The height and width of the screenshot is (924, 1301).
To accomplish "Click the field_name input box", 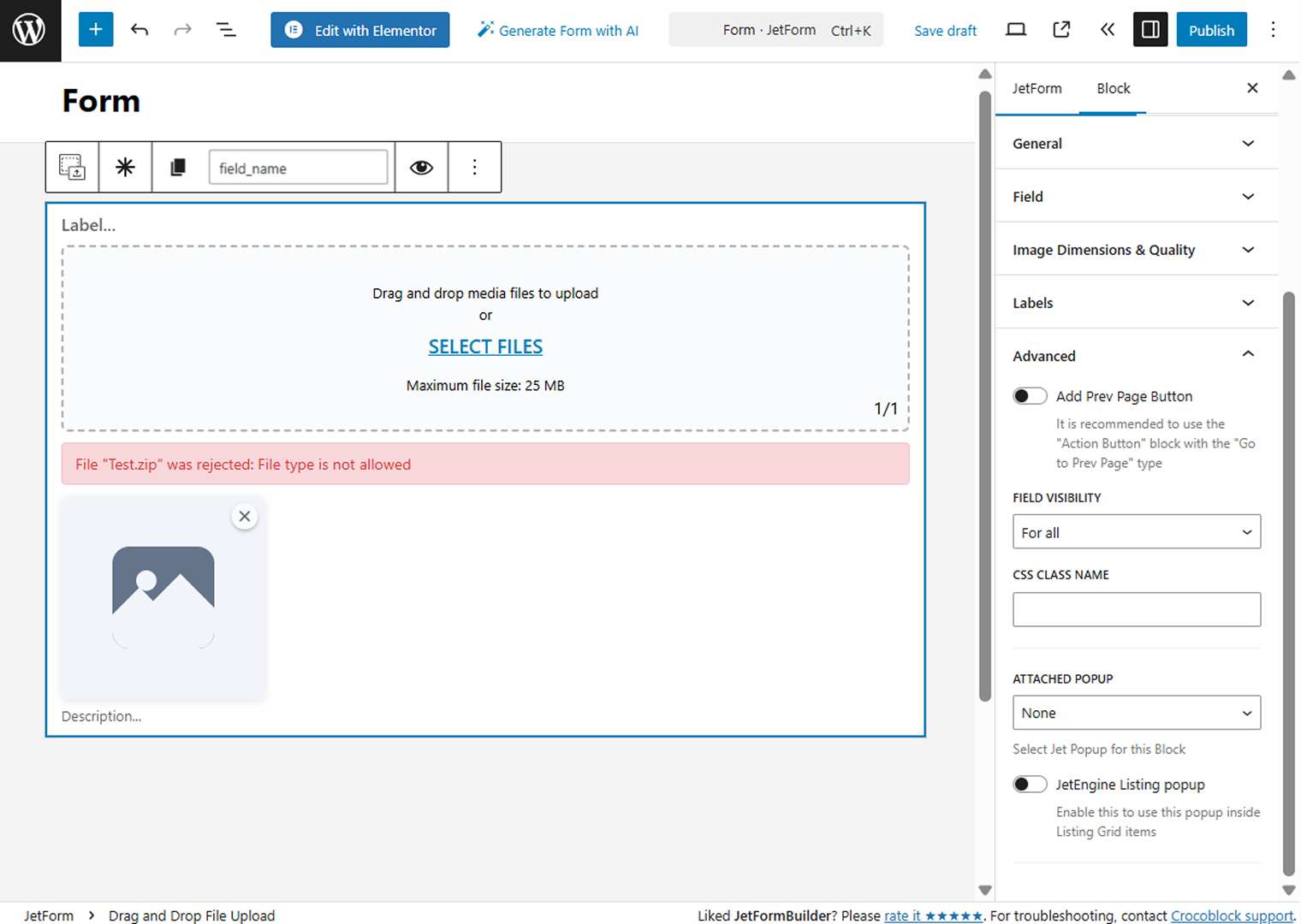I will (298, 168).
